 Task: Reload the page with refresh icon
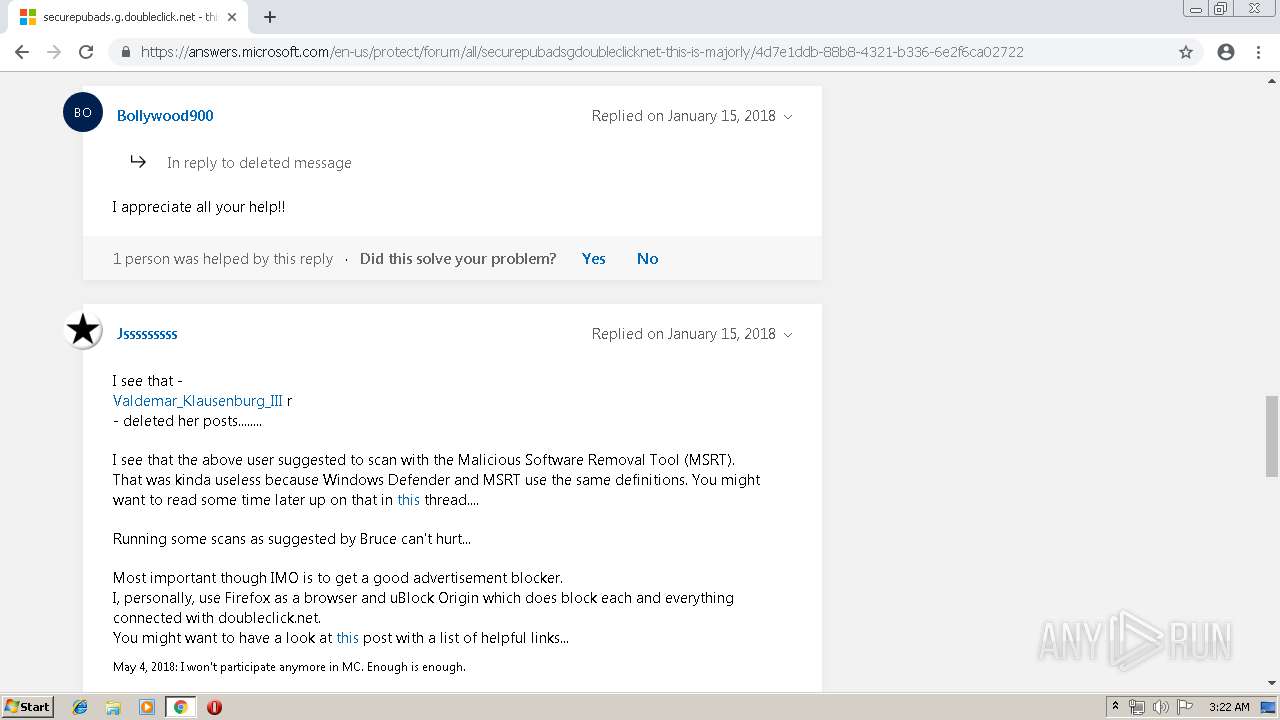point(86,52)
